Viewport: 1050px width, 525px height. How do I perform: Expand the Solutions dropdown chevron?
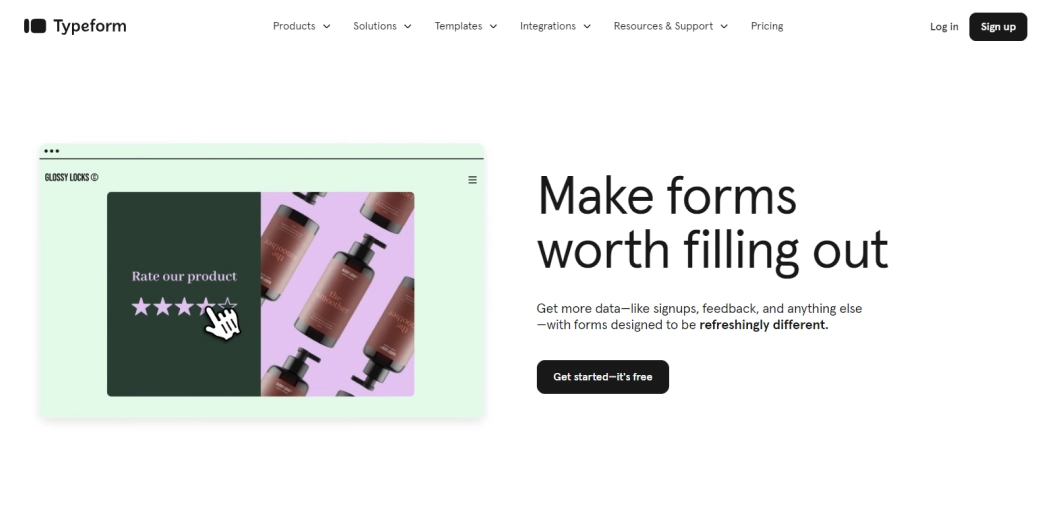pyautogui.click(x=408, y=26)
